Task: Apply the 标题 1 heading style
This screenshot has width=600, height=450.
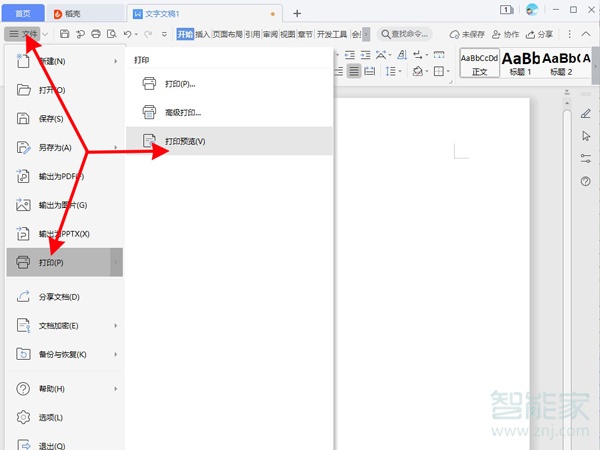Action: point(520,63)
